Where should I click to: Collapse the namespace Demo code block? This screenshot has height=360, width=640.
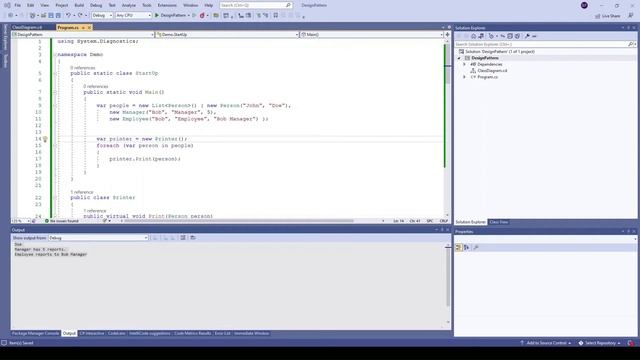(55, 55)
